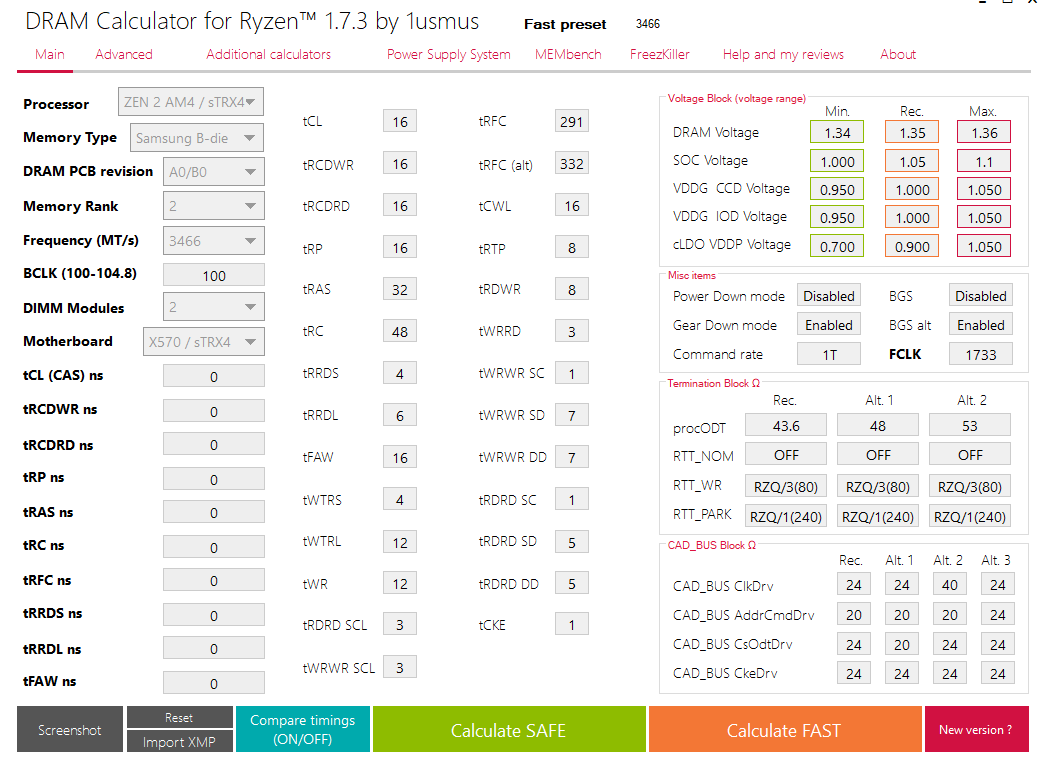Click the Import XMP button
This screenshot has height=769, width=1040.
(x=179, y=742)
